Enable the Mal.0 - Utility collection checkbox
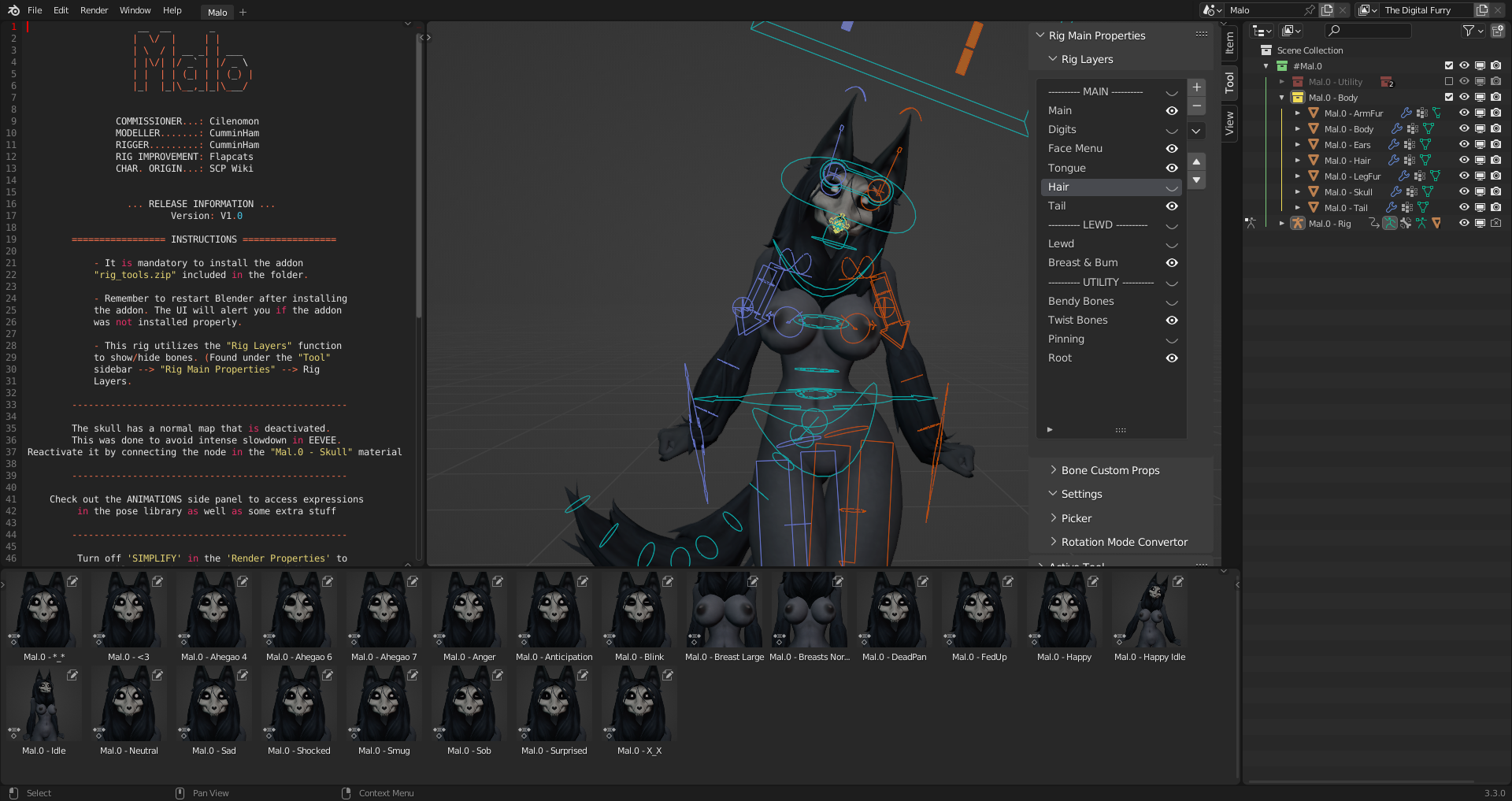 (1448, 82)
